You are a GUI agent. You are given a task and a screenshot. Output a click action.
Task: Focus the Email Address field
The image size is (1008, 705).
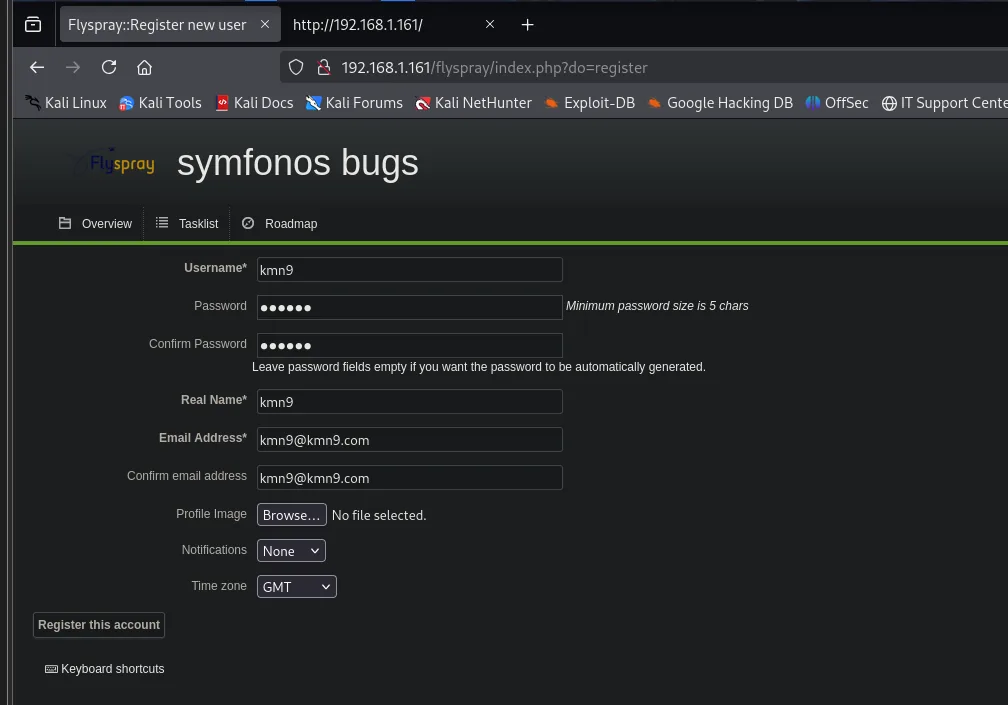(x=410, y=440)
